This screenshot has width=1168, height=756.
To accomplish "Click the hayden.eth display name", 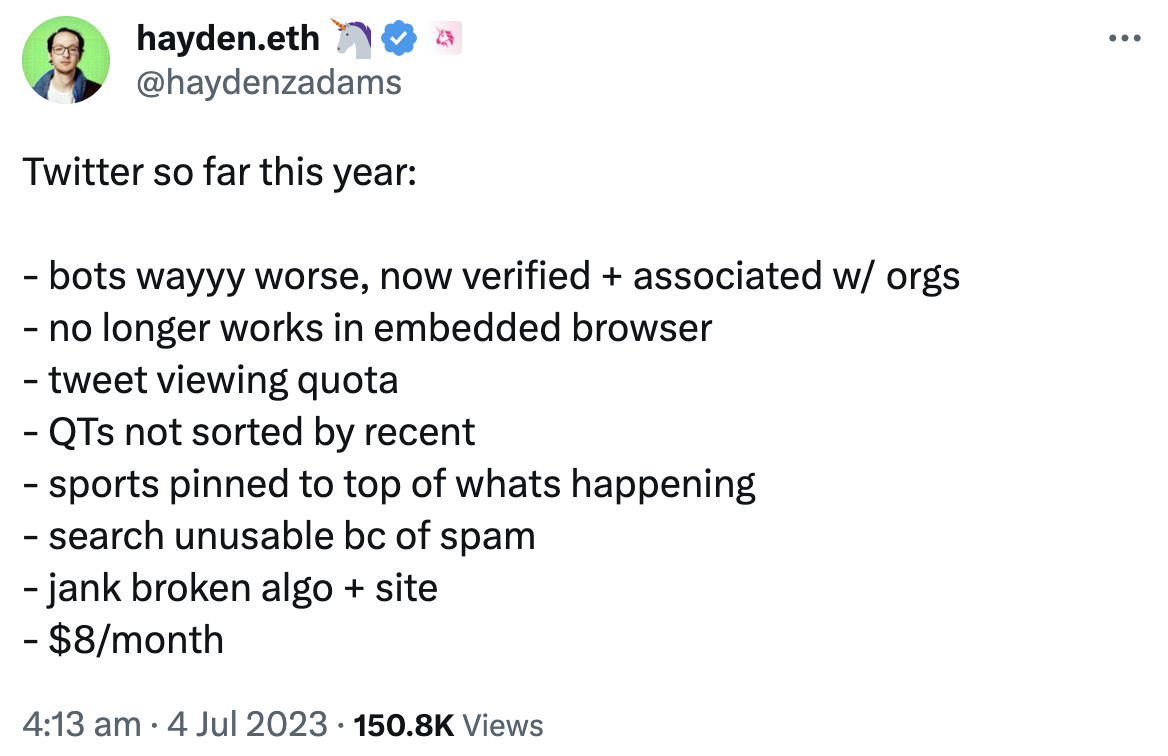I will pyautogui.click(x=229, y=38).
